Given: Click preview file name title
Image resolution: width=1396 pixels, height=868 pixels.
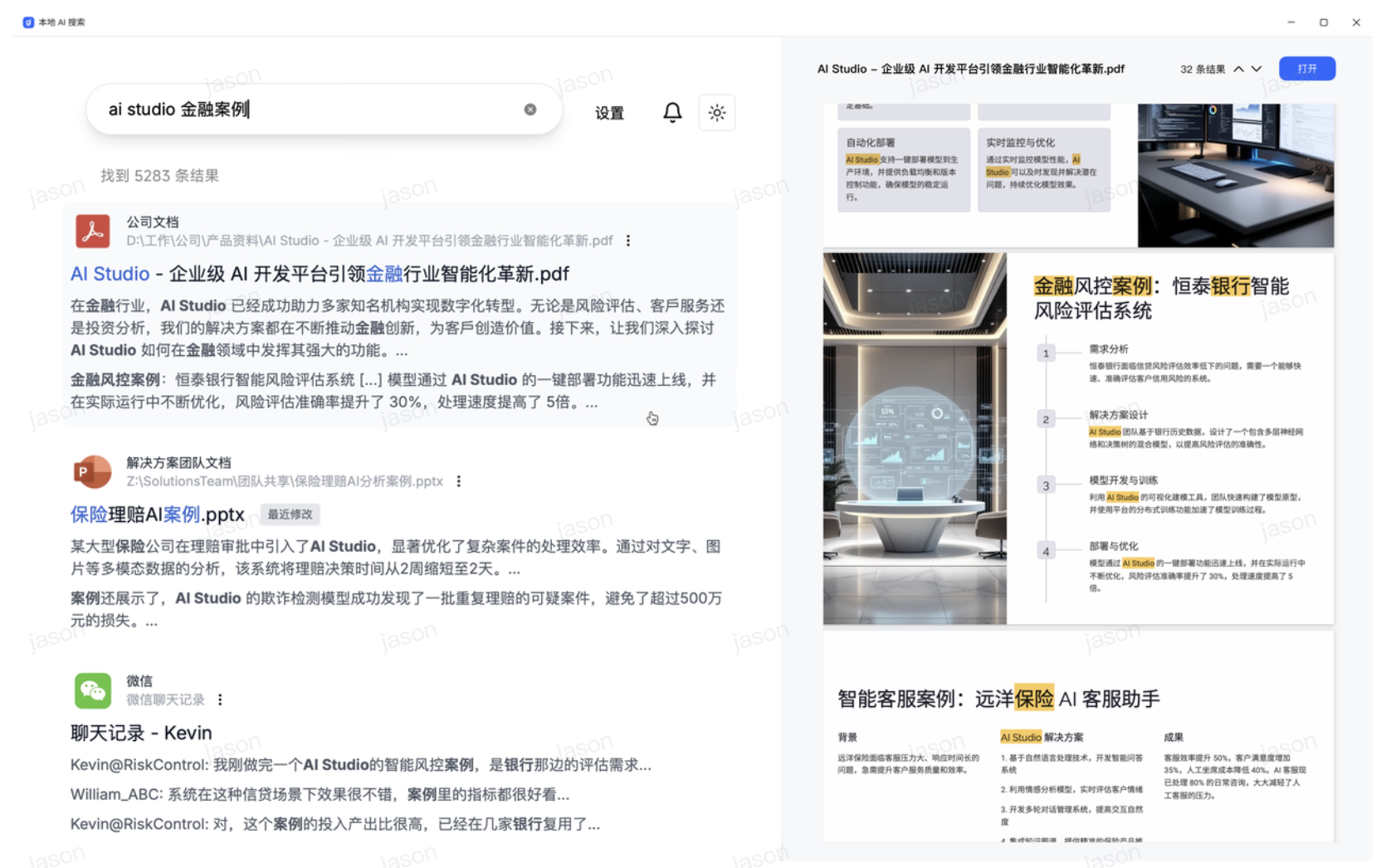Looking at the screenshot, I should (x=970, y=69).
